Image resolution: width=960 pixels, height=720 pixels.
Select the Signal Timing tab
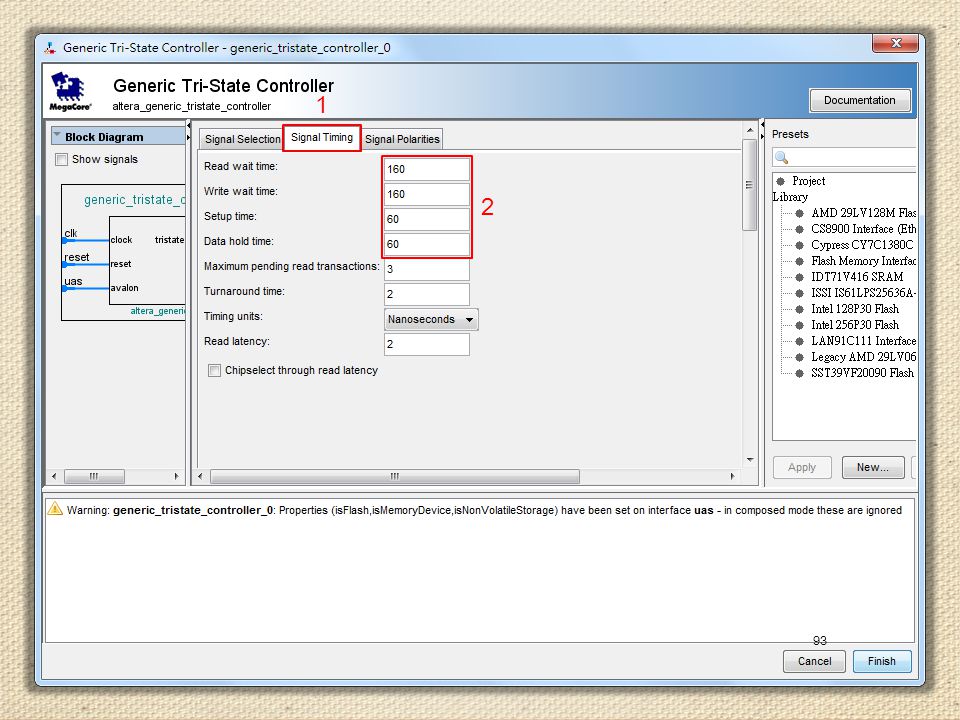point(322,138)
